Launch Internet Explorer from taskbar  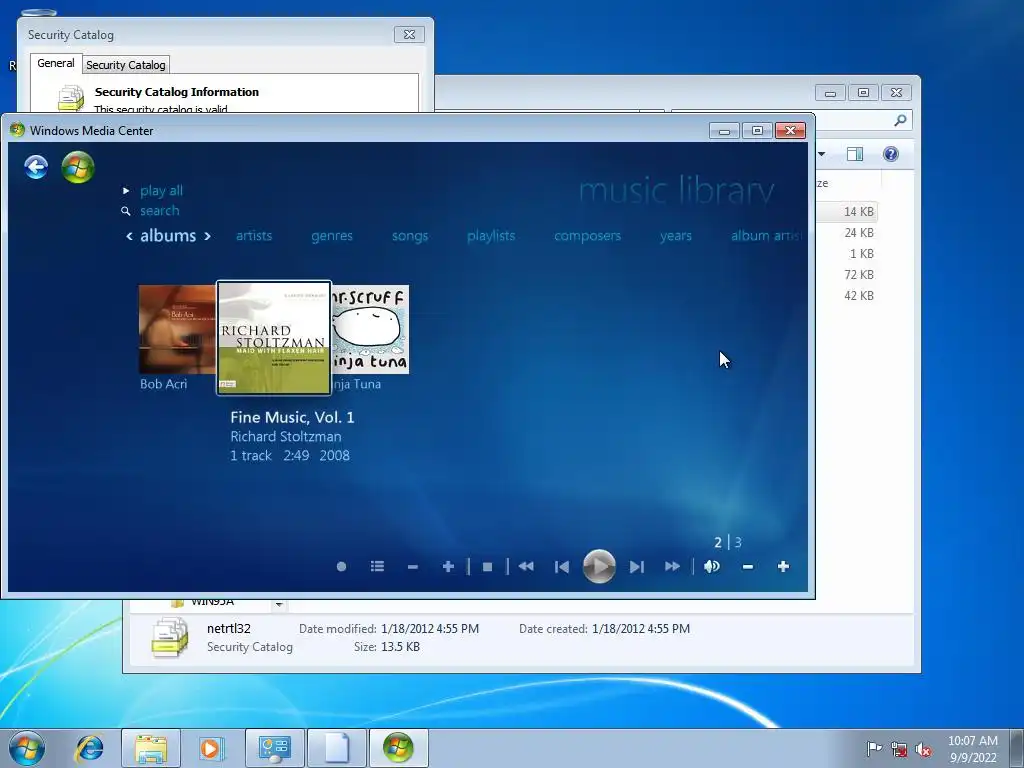point(89,748)
